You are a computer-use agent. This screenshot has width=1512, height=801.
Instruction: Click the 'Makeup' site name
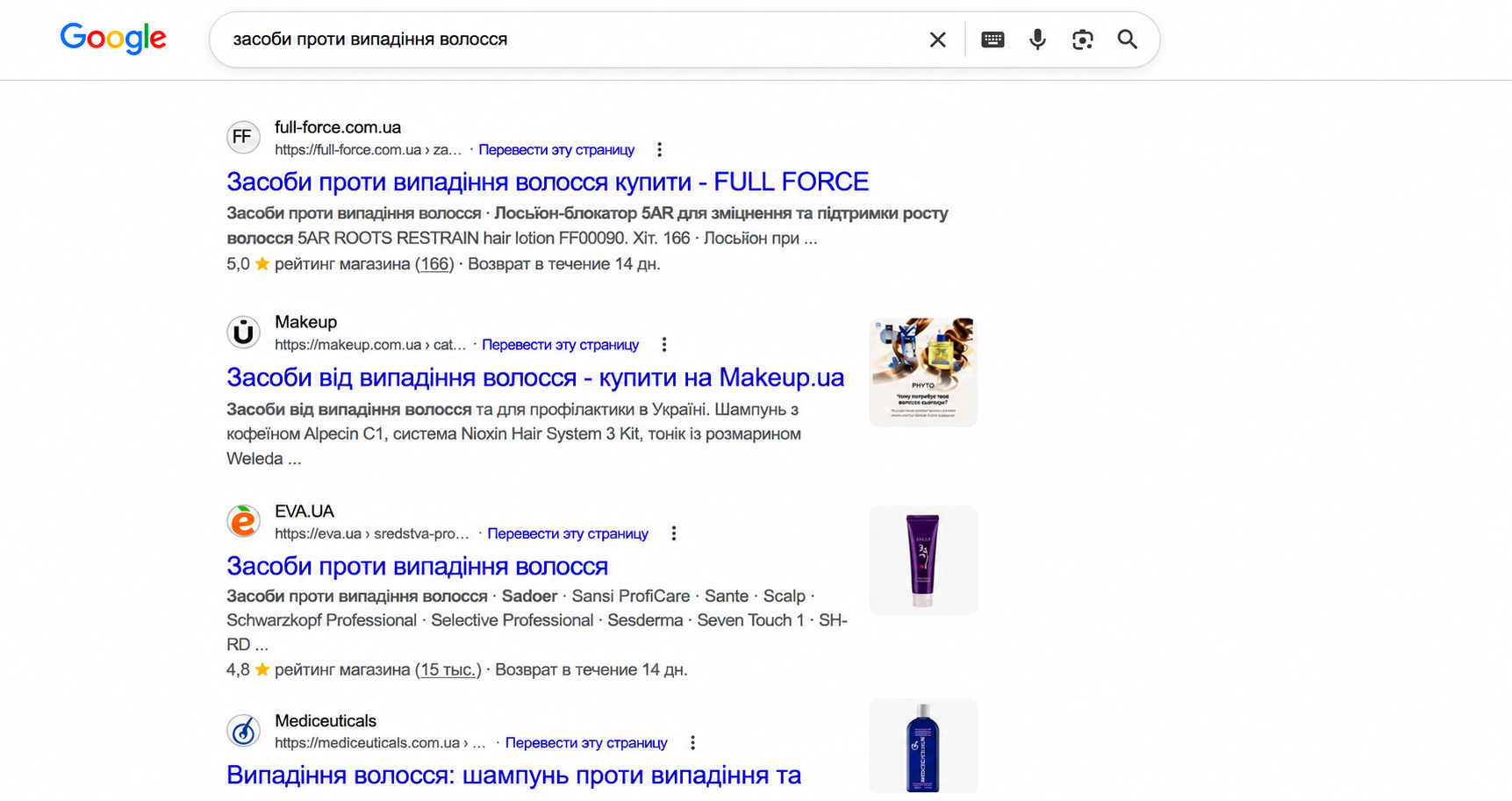pyautogui.click(x=305, y=322)
